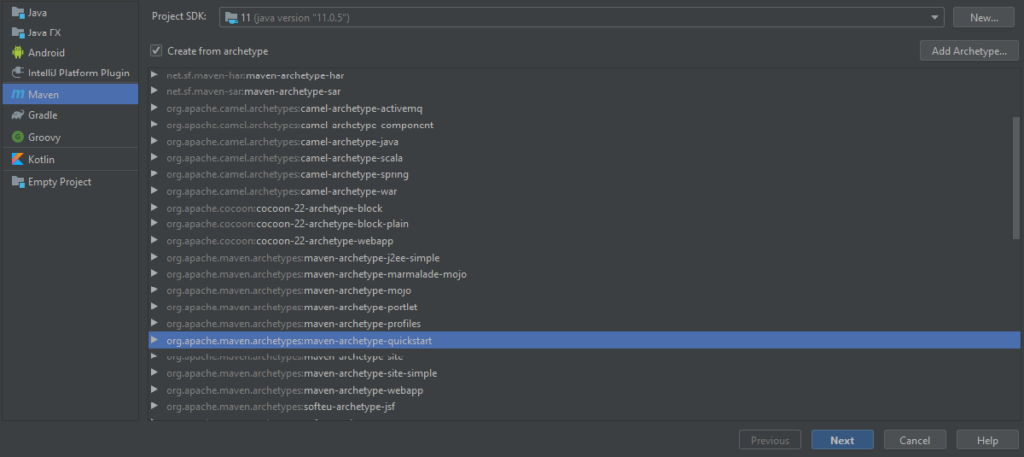Image resolution: width=1024 pixels, height=457 pixels.
Task: Select the IntelliJ Platform Plugin icon
Action: click(17, 73)
